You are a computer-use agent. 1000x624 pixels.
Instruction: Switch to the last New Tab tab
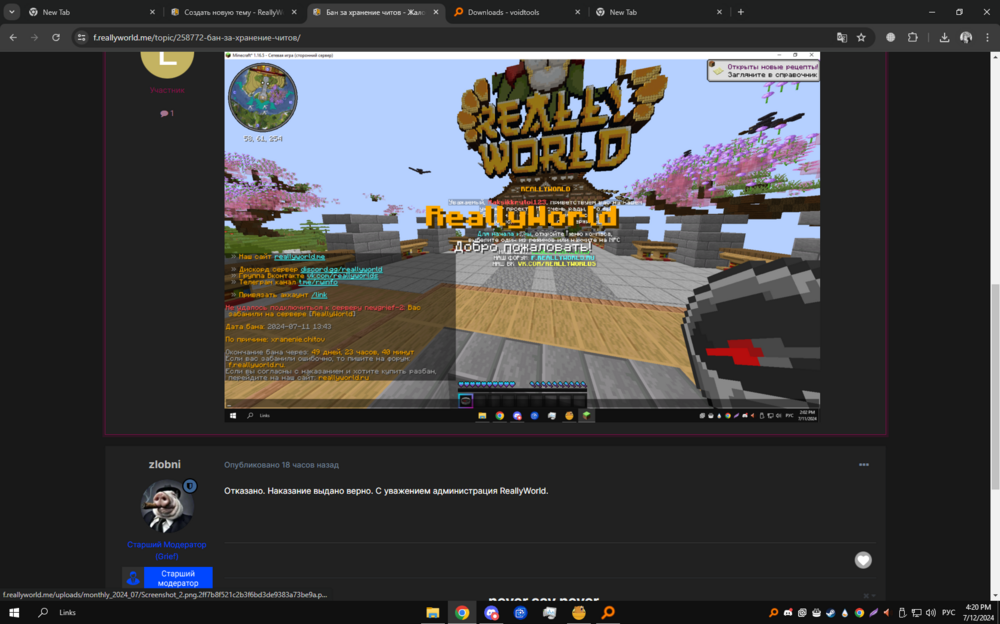click(x=659, y=12)
